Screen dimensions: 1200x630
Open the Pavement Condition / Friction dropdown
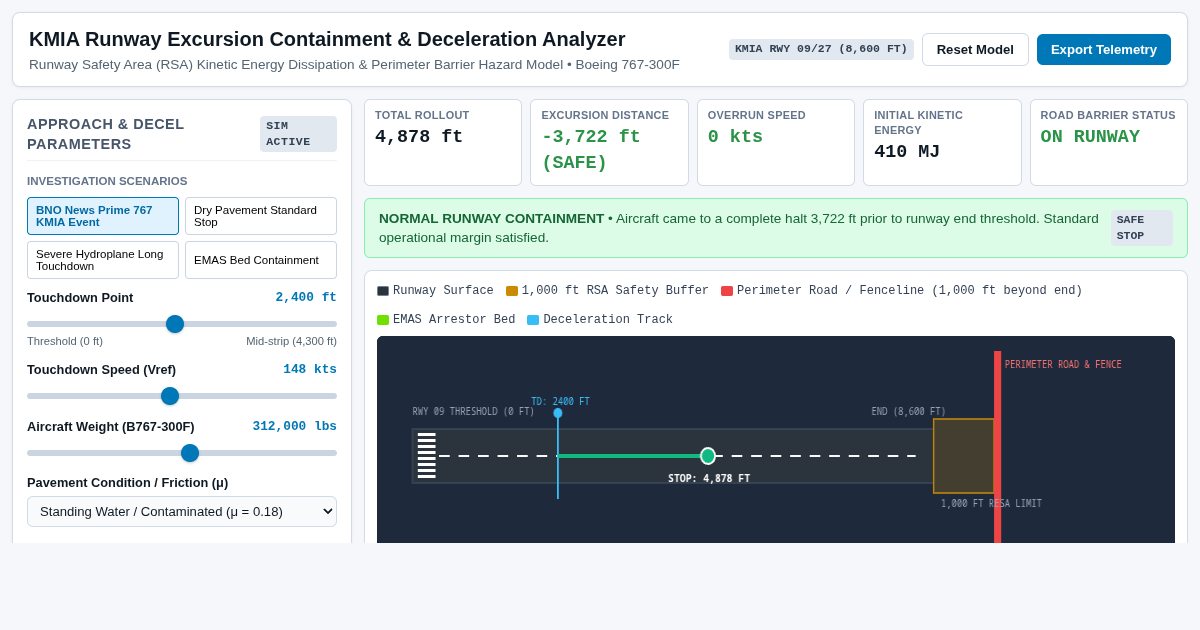coord(182,512)
